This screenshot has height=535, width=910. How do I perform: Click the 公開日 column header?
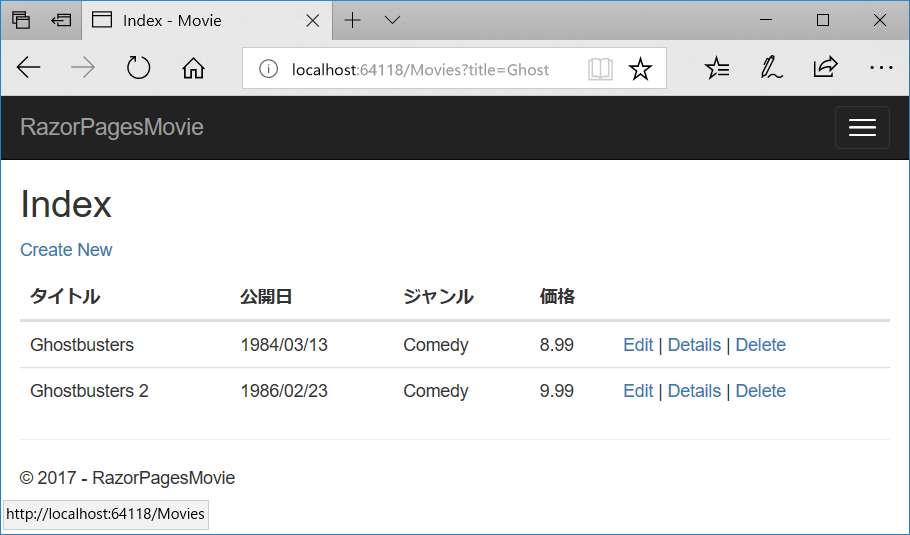coord(266,297)
